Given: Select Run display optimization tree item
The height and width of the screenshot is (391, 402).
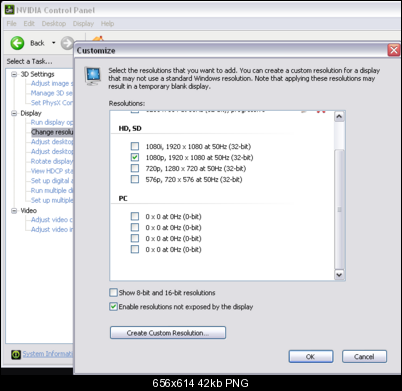Looking at the screenshot, I should (x=52, y=122).
